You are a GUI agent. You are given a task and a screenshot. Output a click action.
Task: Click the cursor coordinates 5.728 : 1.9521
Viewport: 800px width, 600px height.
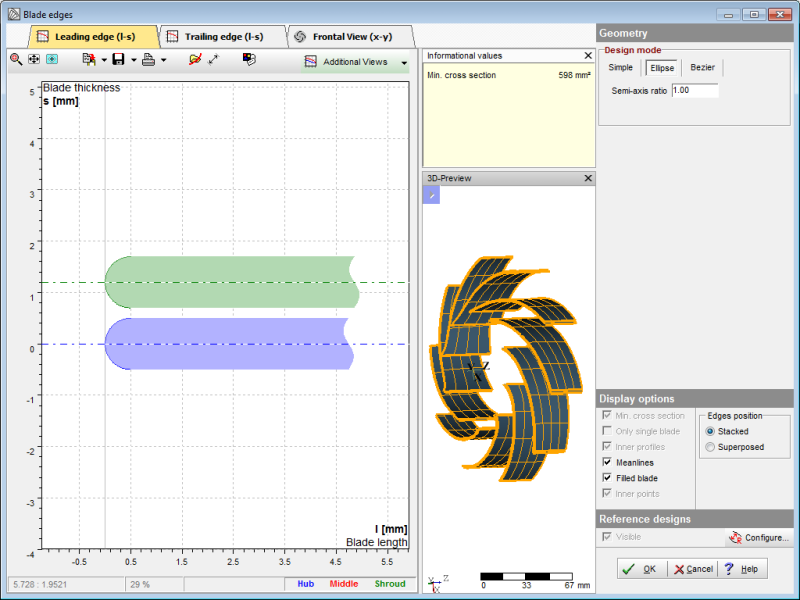[x=40, y=584]
